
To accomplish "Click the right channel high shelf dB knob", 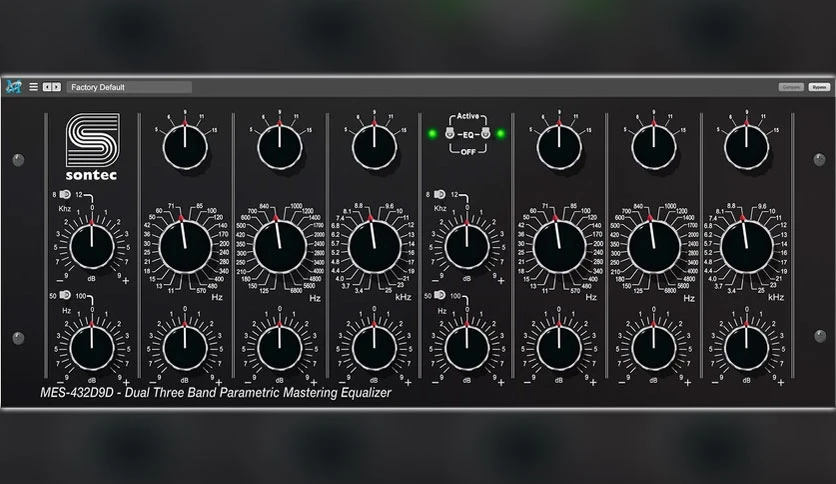I will (x=467, y=247).
